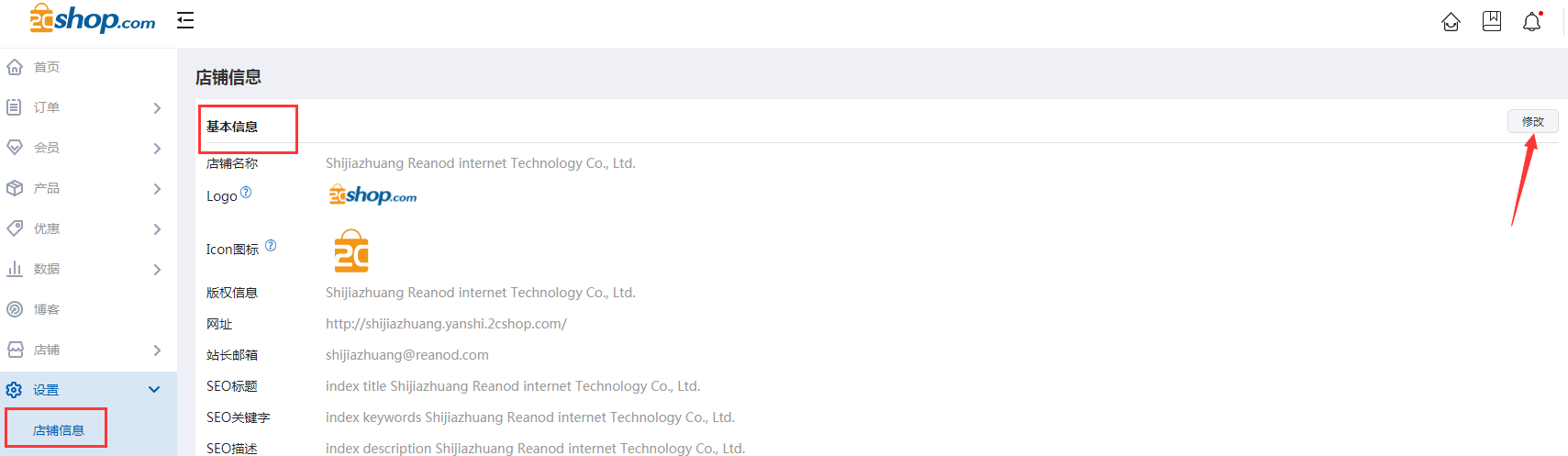Go to 首页 home in sidebar
This screenshot has height=456, width=1568.
47,67
